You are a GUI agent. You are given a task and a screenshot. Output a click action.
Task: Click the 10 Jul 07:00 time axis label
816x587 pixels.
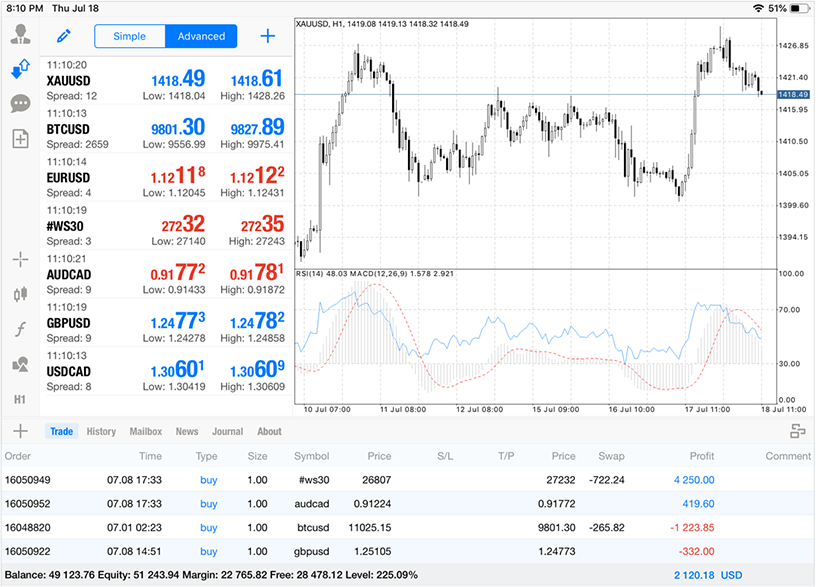pyautogui.click(x=327, y=410)
